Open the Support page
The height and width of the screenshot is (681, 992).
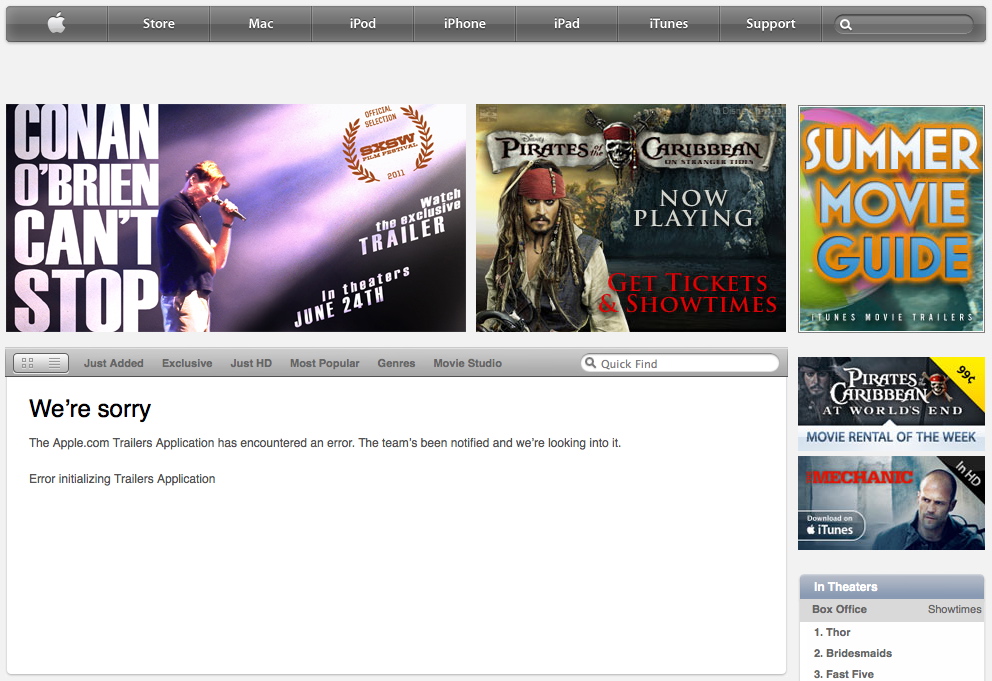coord(770,23)
